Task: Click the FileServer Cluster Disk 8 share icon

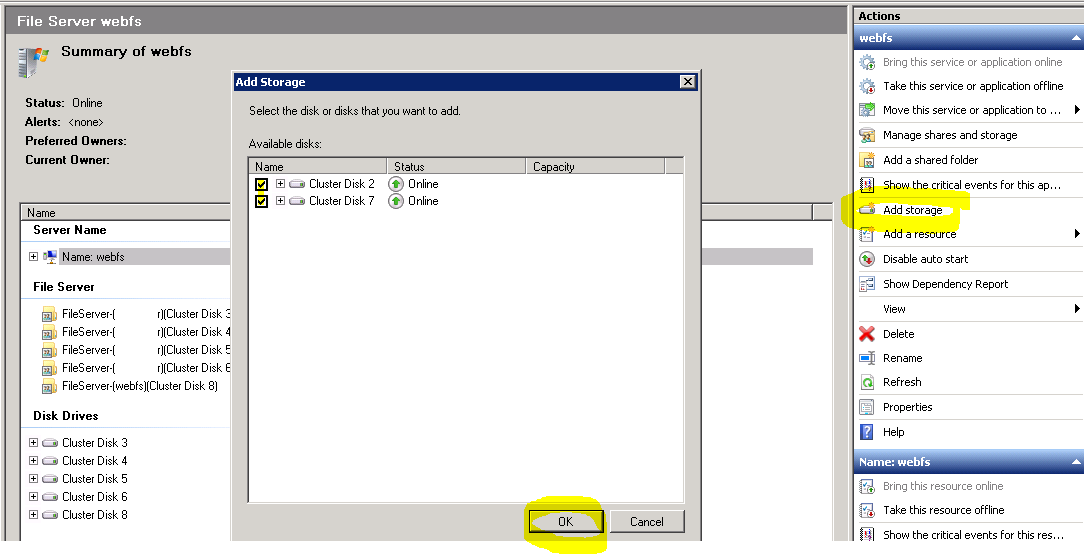Action: coord(49,386)
